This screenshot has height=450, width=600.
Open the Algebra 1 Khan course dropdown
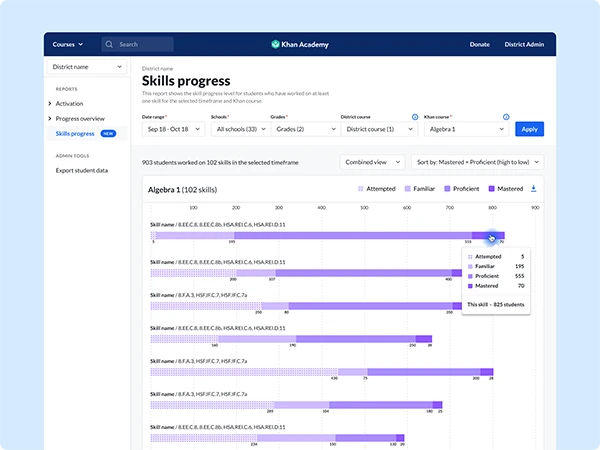[466, 129]
